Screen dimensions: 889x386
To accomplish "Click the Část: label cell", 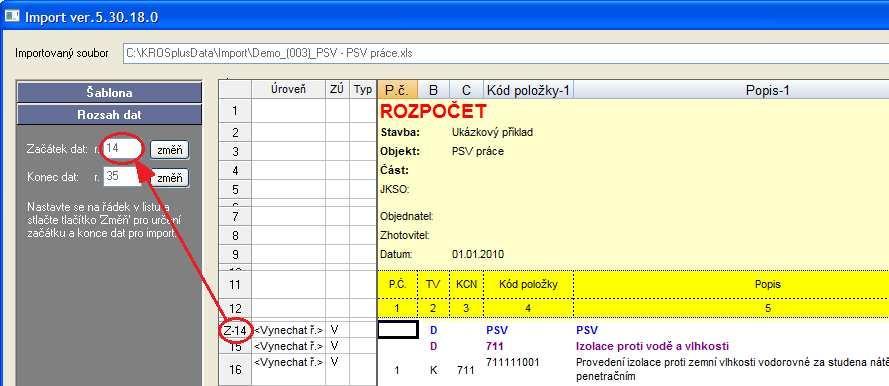I will tap(395, 171).
